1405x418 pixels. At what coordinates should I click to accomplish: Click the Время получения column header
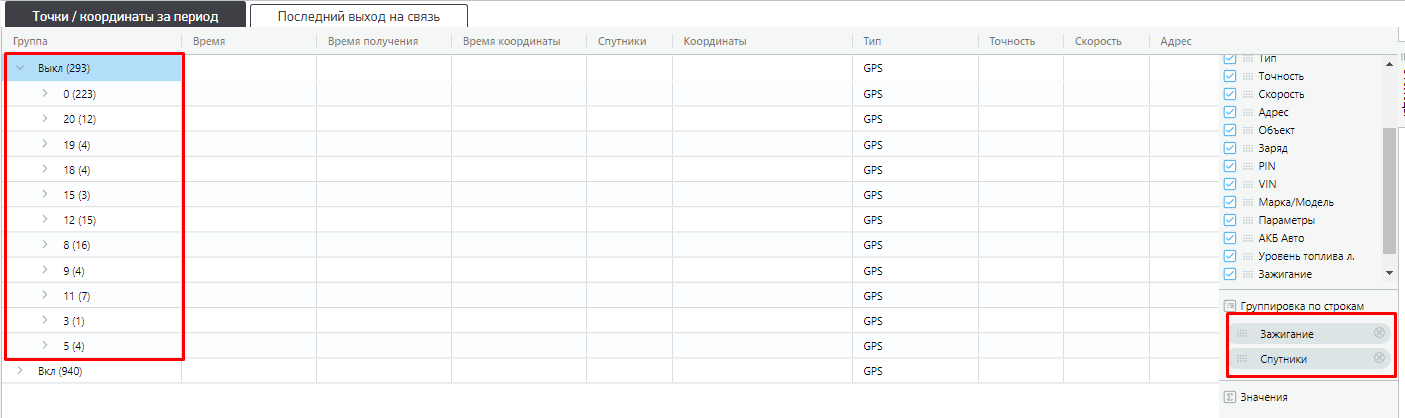(373, 42)
